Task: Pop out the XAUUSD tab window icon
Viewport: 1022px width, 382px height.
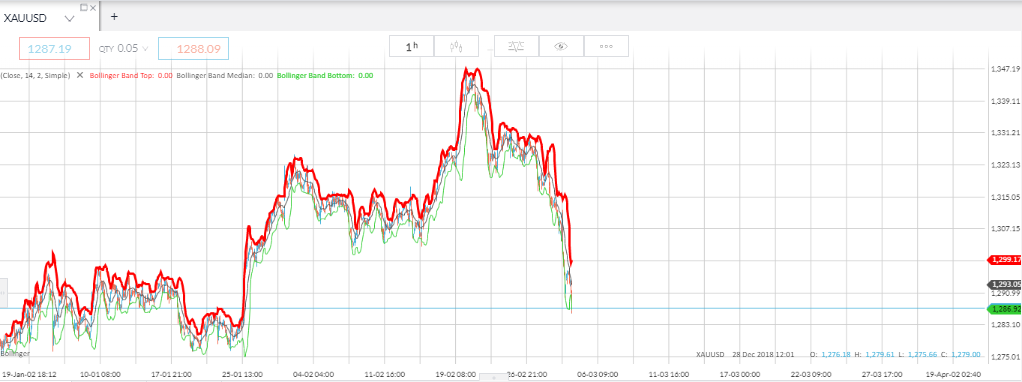Action: [x=83, y=7]
